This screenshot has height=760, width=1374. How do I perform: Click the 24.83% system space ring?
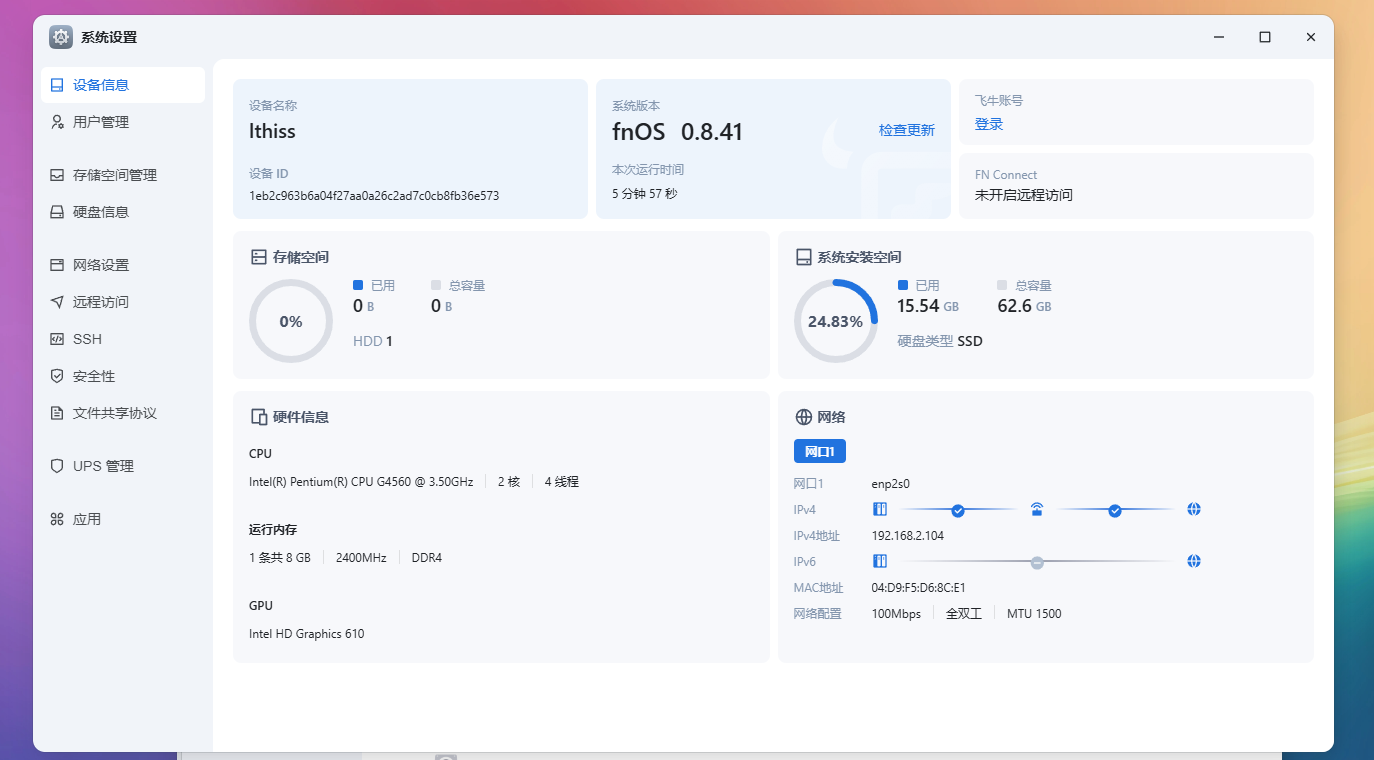[836, 321]
